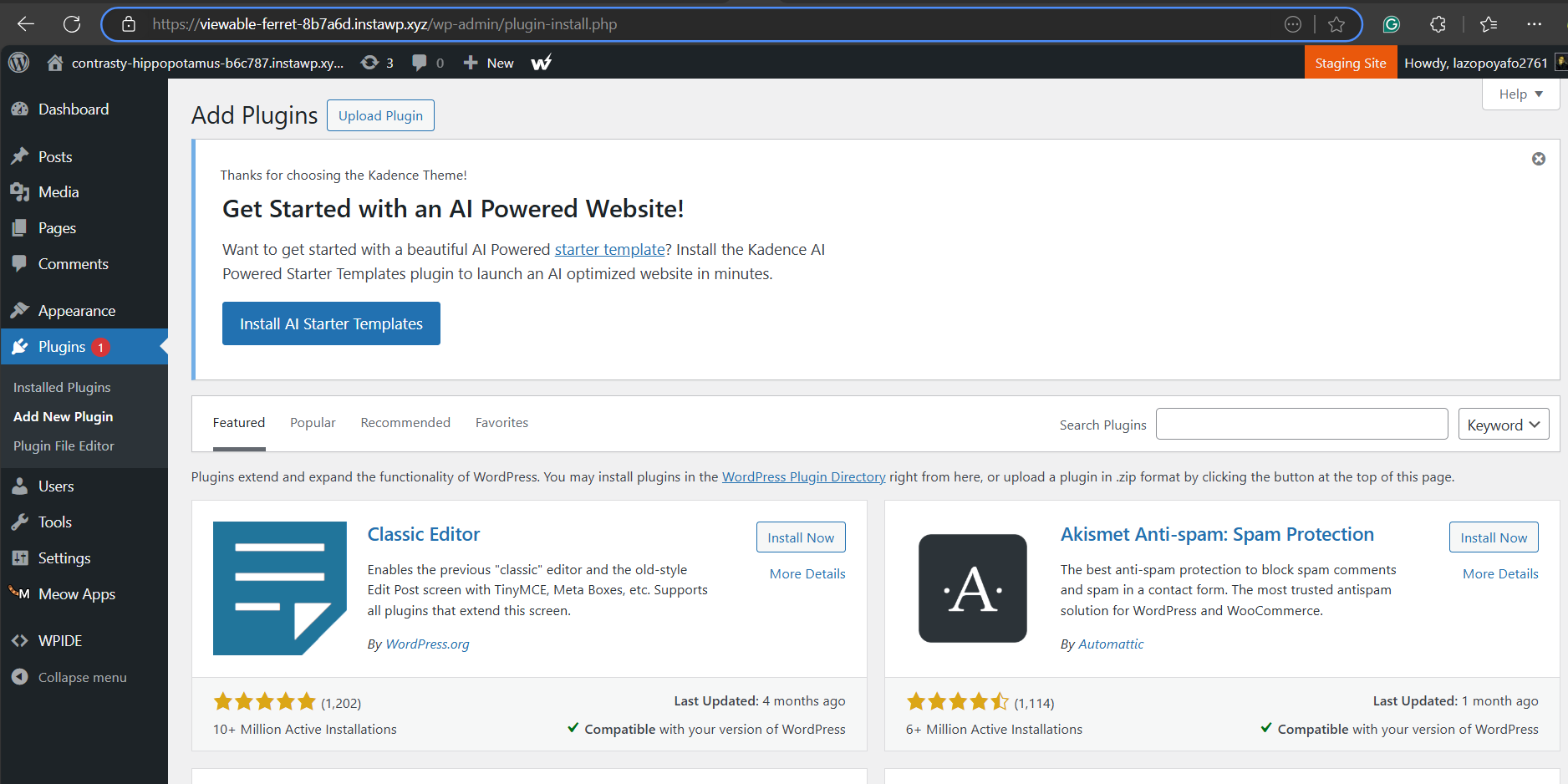Viewport: 1568px width, 784px height.
Task: Open the Keyword search type dropdown
Action: 1503,424
